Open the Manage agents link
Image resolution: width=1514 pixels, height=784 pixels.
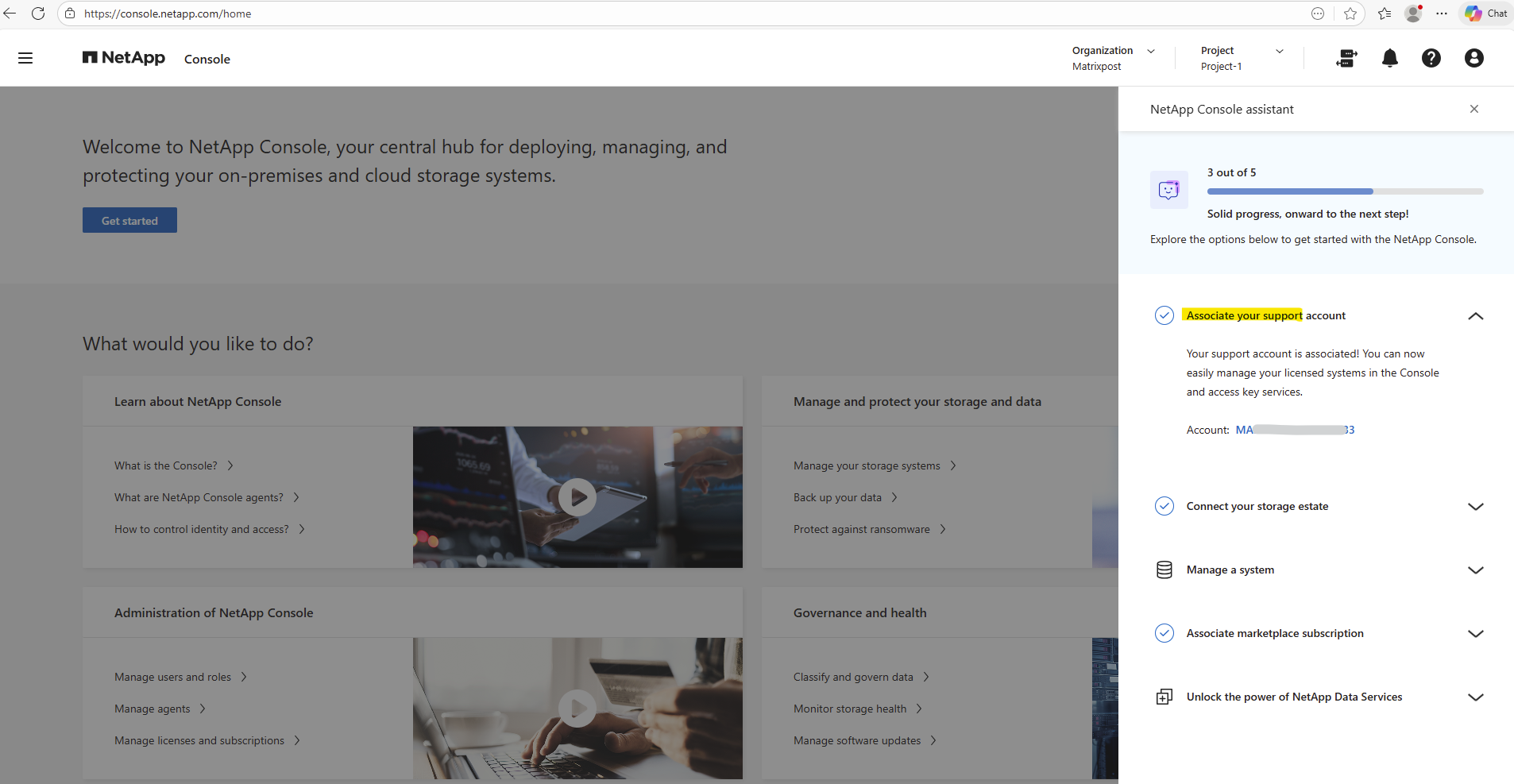pos(160,709)
